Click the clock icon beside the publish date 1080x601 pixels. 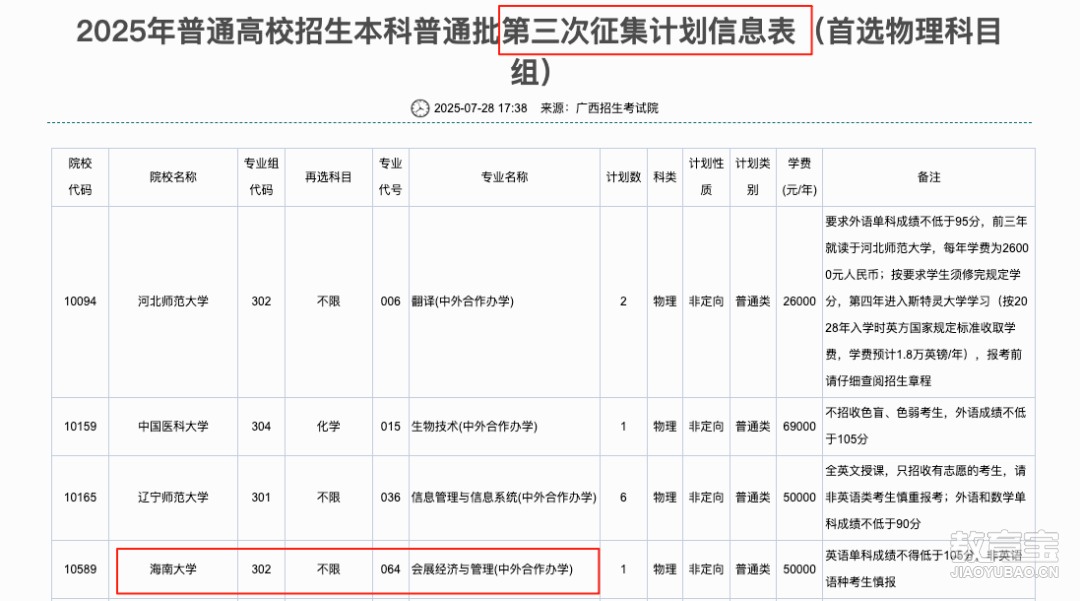pos(419,108)
